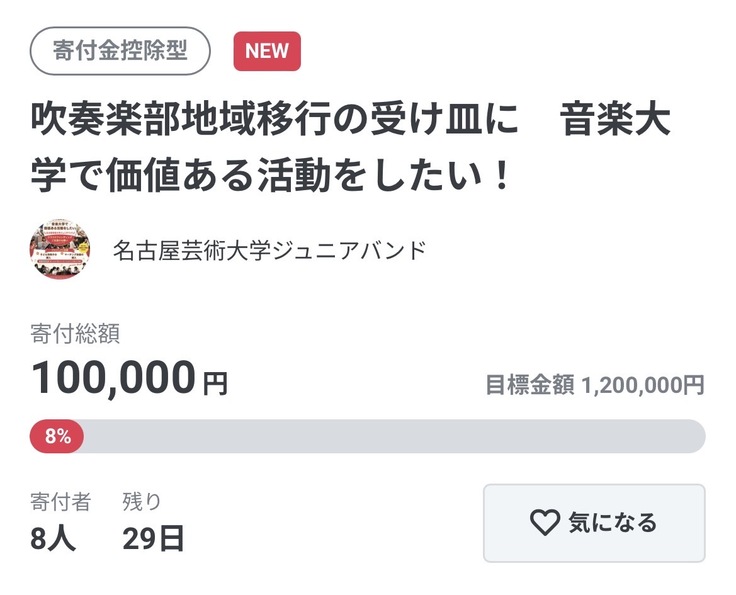Click the 寄付総額 label
The height and width of the screenshot is (595, 736).
tap(75, 334)
